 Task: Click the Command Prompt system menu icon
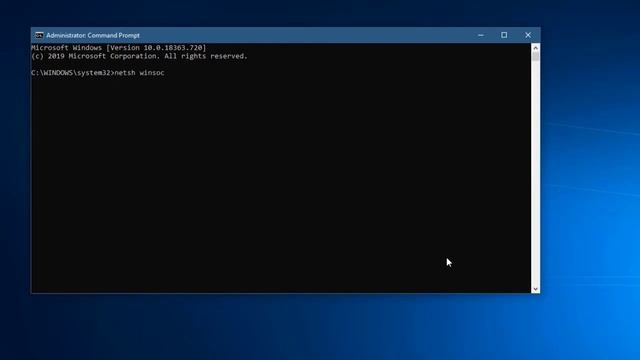click(39, 36)
